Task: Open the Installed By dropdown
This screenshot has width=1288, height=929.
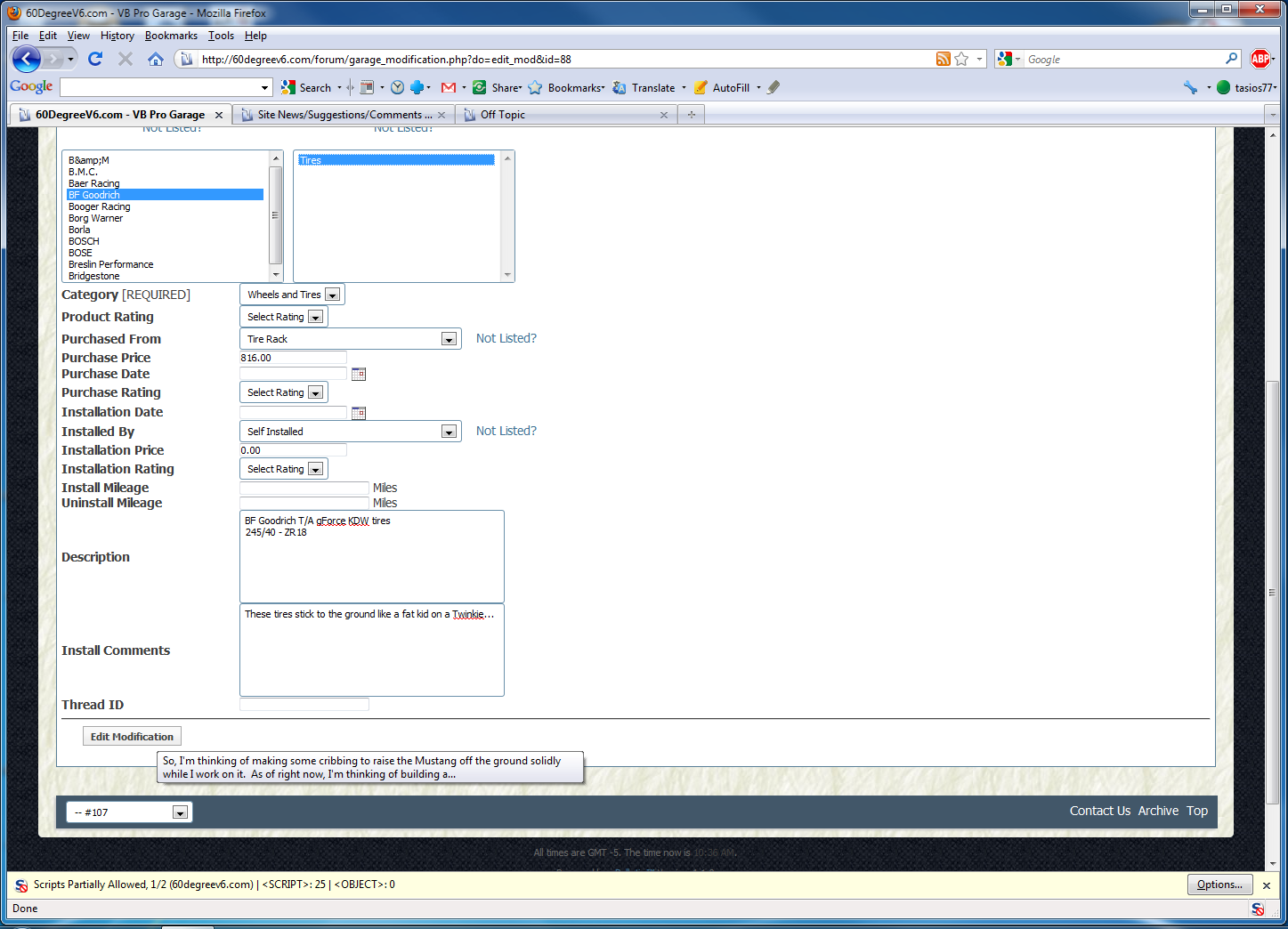Action: (x=449, y=432)
